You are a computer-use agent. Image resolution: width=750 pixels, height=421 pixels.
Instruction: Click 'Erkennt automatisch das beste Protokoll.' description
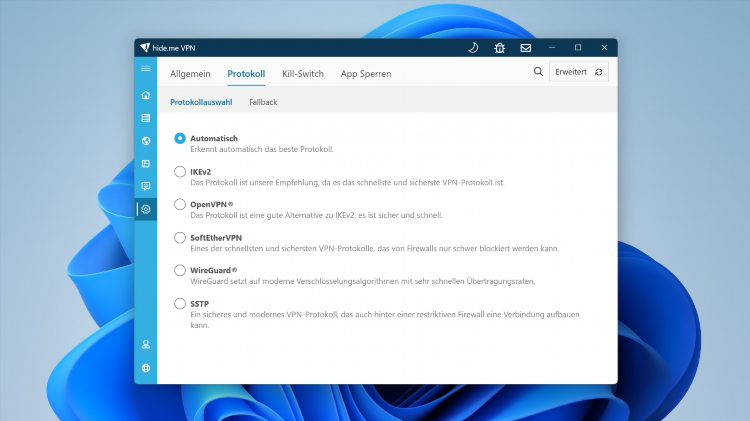click(262, 149)
